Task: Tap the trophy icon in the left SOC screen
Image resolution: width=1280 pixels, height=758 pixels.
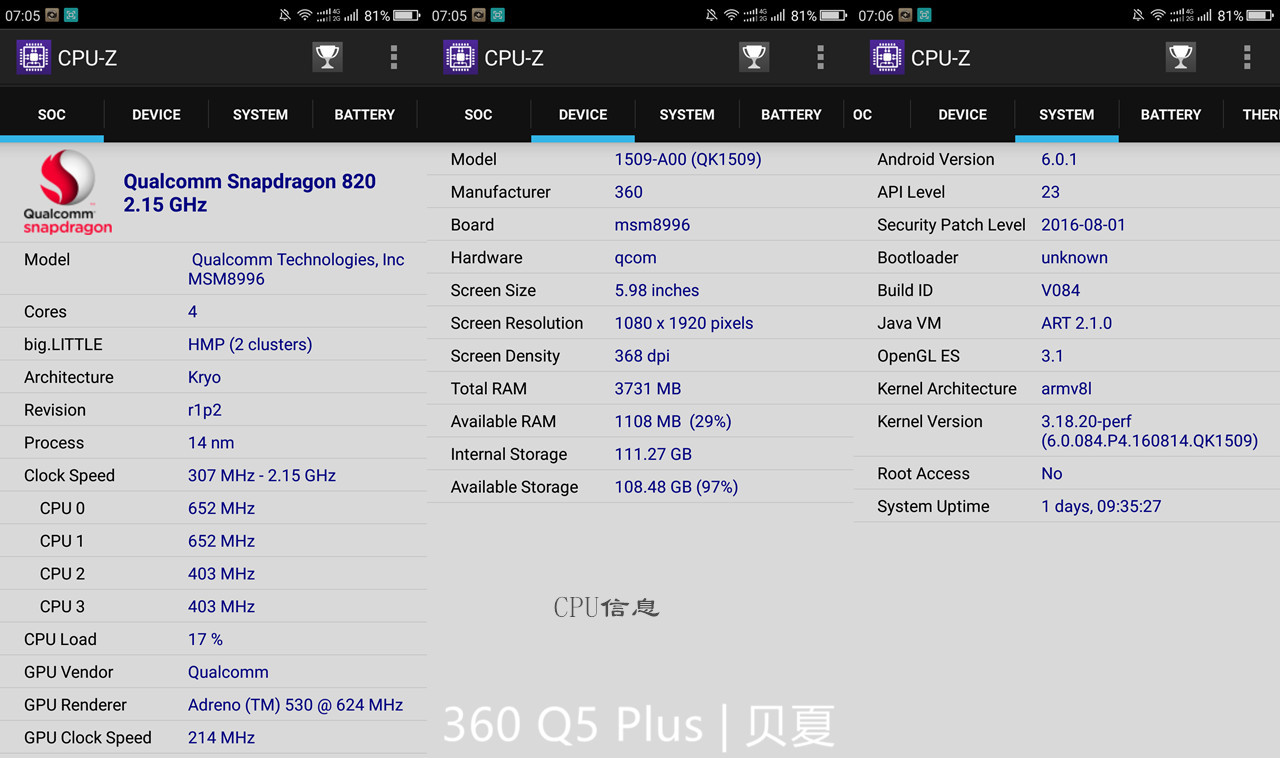Action: (x=328, y=57)
